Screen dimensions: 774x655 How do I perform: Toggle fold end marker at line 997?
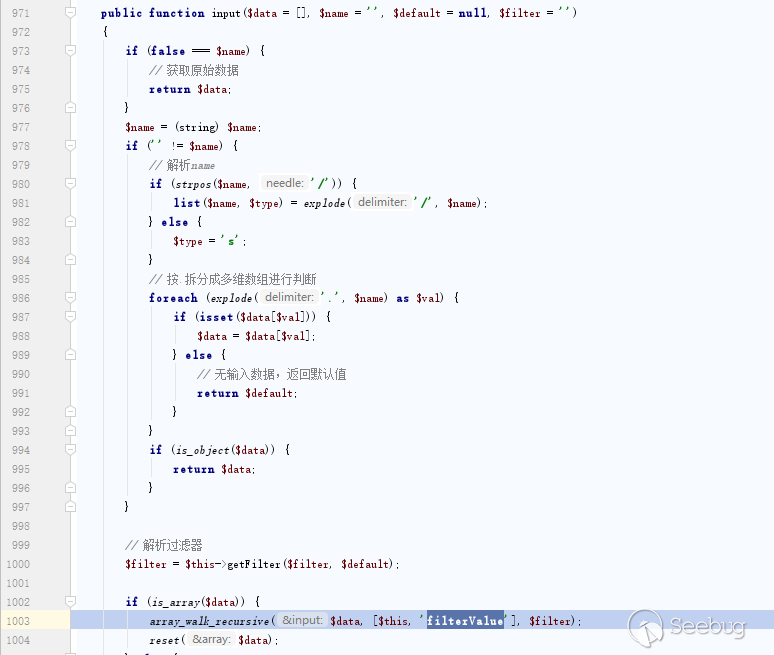coord(71,506)
